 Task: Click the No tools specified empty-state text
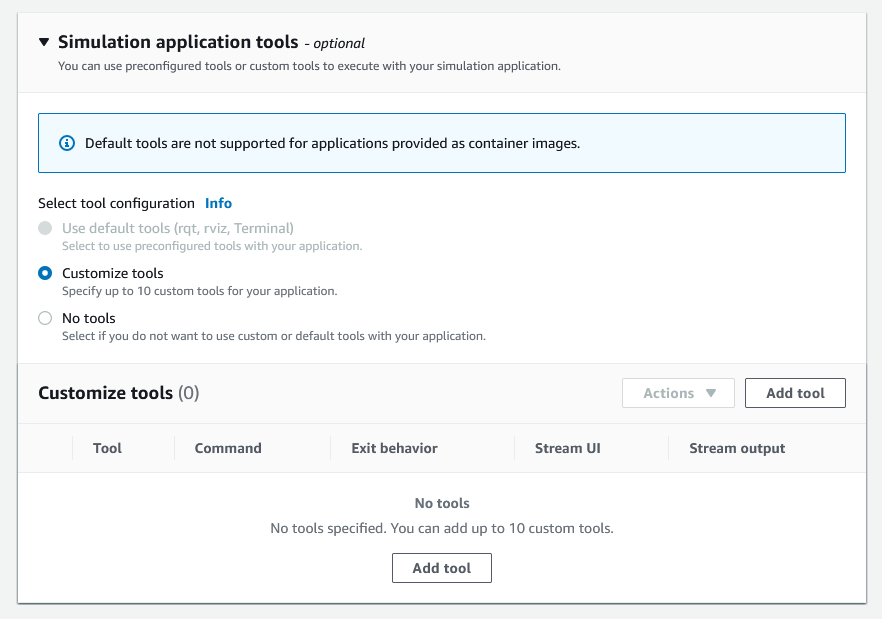(441, 528)
